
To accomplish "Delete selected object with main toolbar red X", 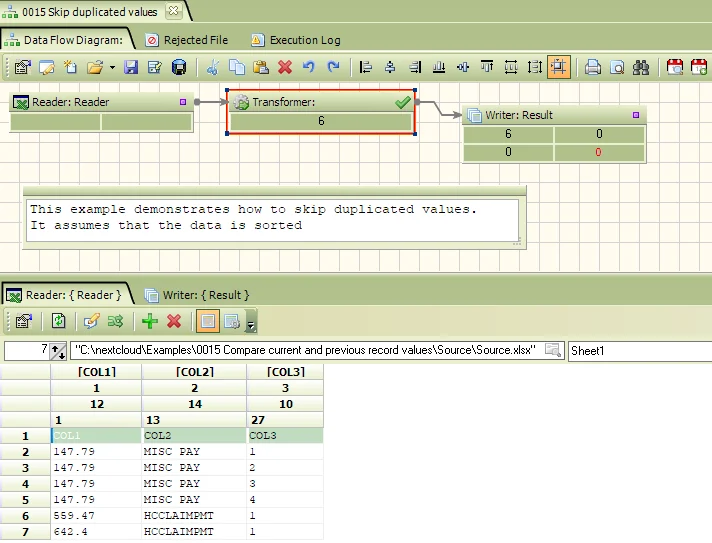I will pos(285,68).
